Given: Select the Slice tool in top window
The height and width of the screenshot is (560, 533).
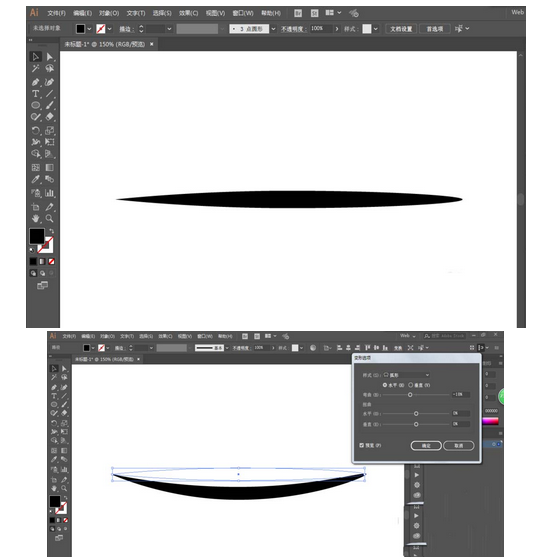Looking at the screenshot, I should 49,207.
